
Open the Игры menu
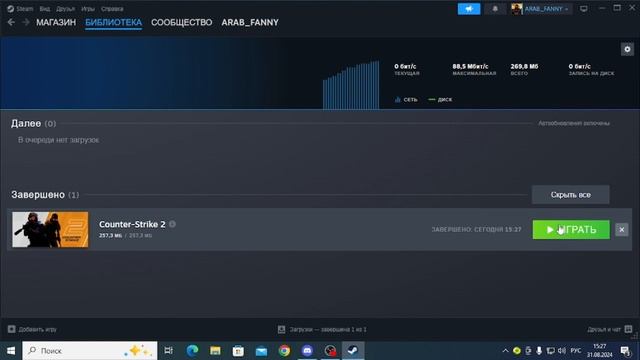click(88, 9)
